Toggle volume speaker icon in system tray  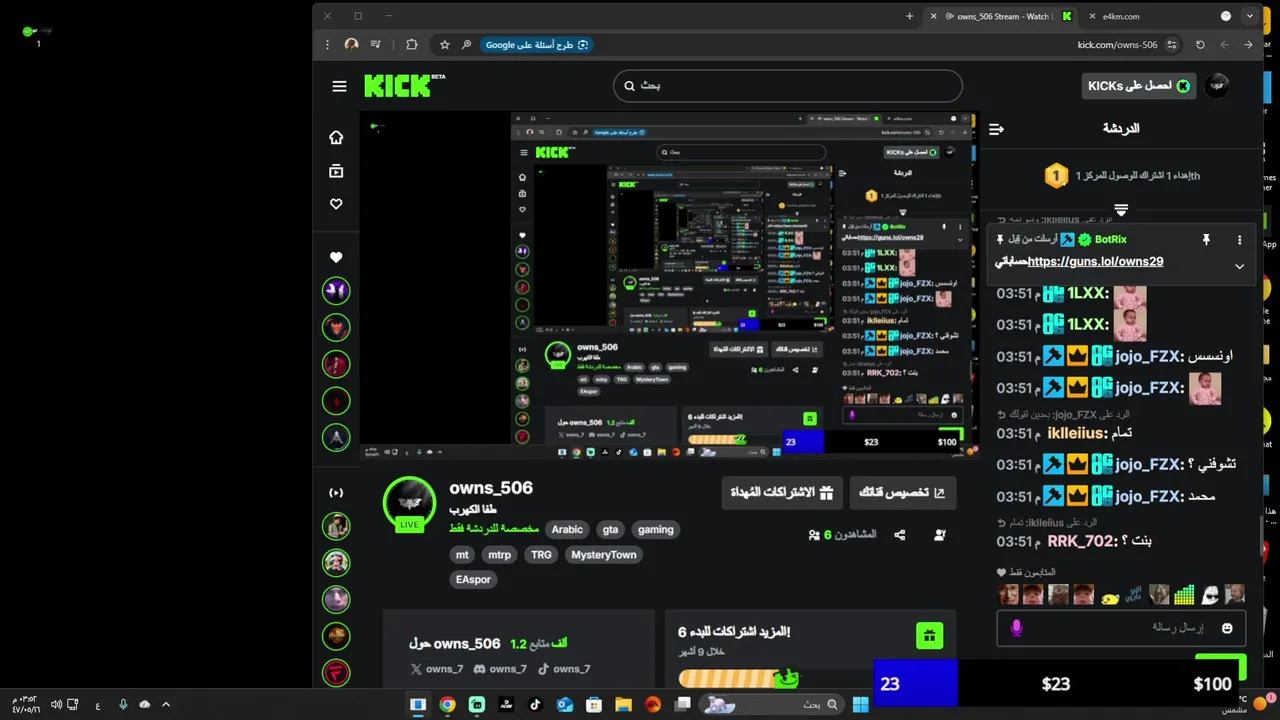click(56, 704)
